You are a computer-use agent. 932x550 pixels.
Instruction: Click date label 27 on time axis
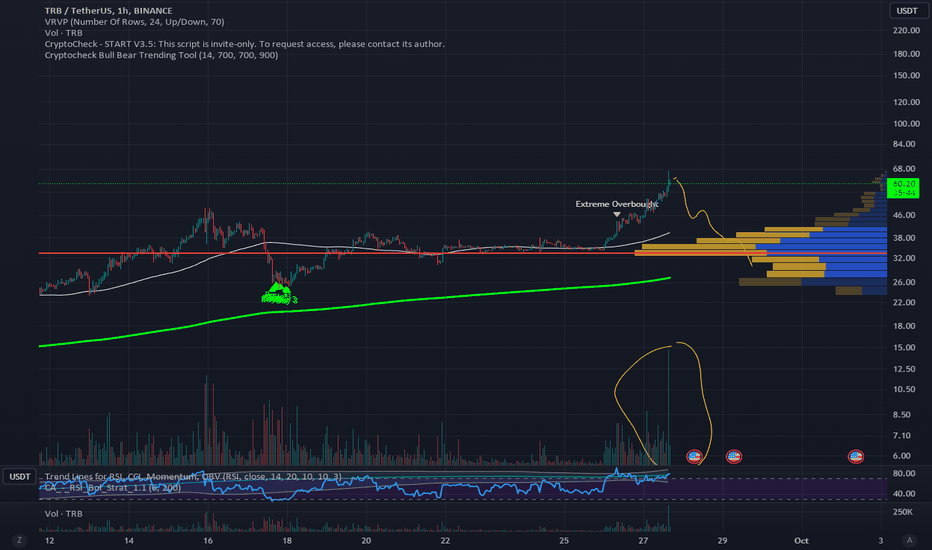[x=643, y=540]
